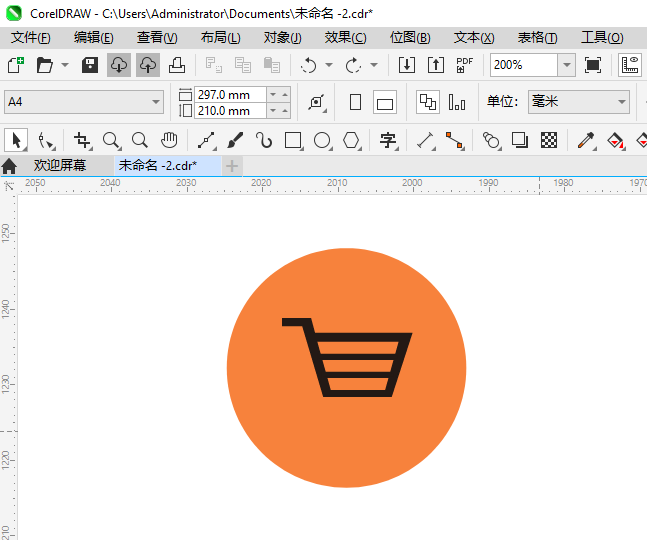Select the Drop Shadow tool
Viewport: 647px width, 540px height.
tap(520, 140)
